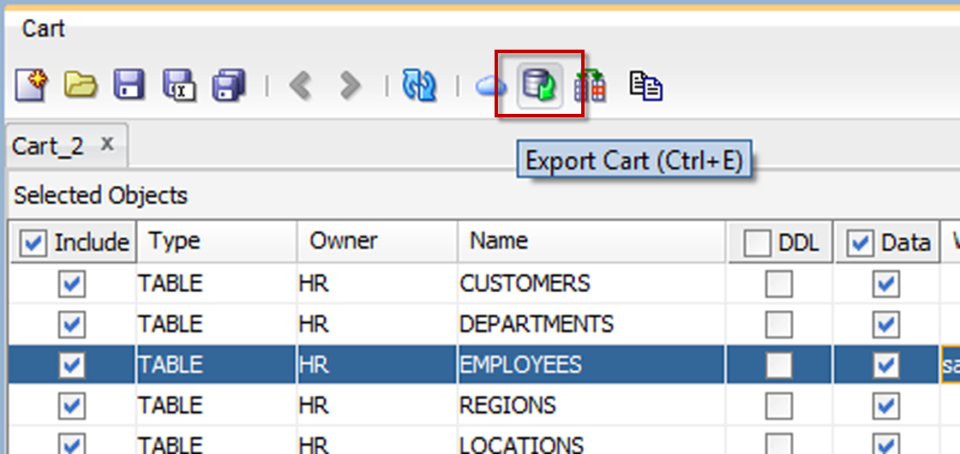This screenshot has height=454, width=960.
Task: Click the Save All carts icon
Action: [x=229, y=85]
